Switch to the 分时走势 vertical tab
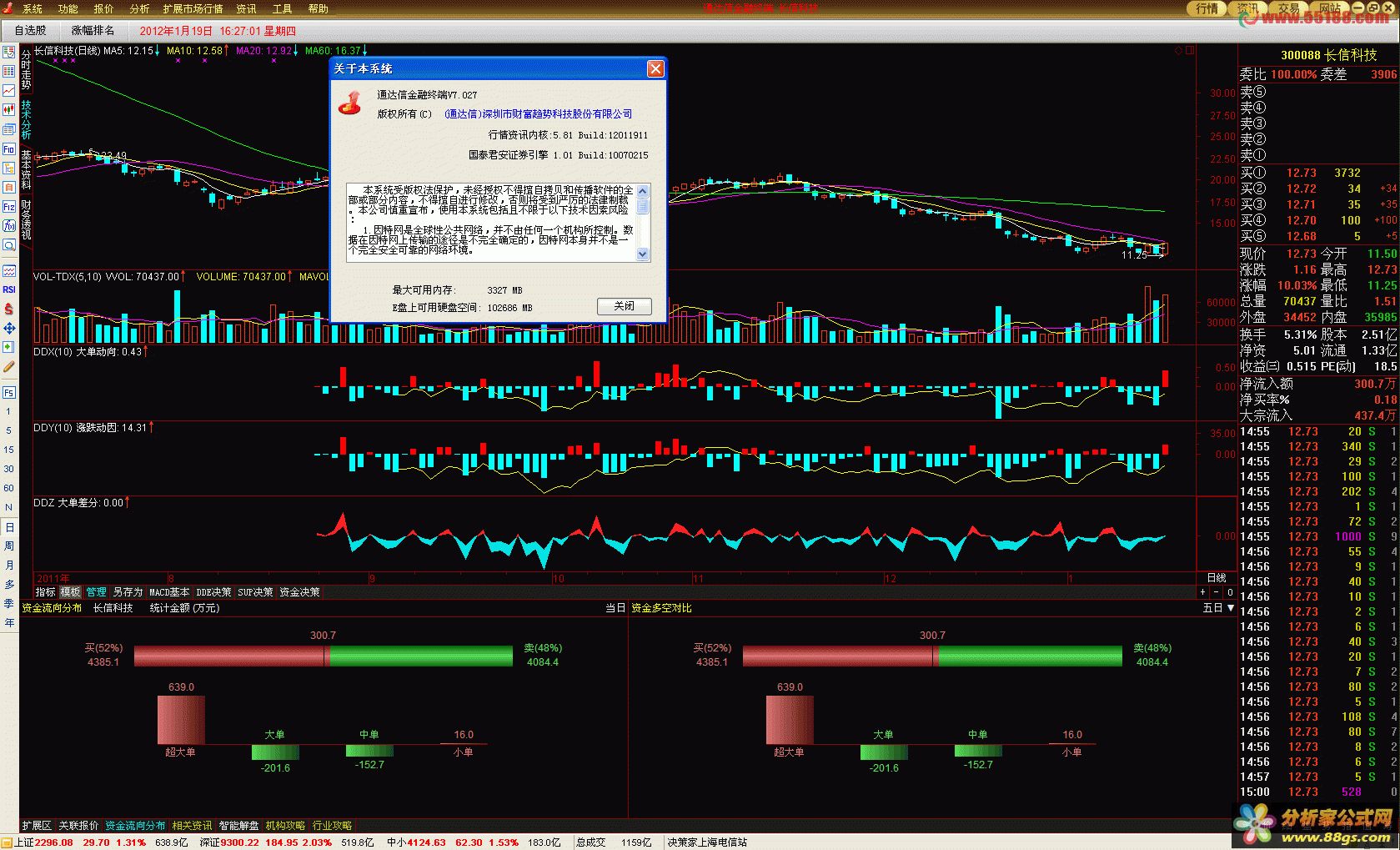 pyautogui.click(x=26, y=69)
